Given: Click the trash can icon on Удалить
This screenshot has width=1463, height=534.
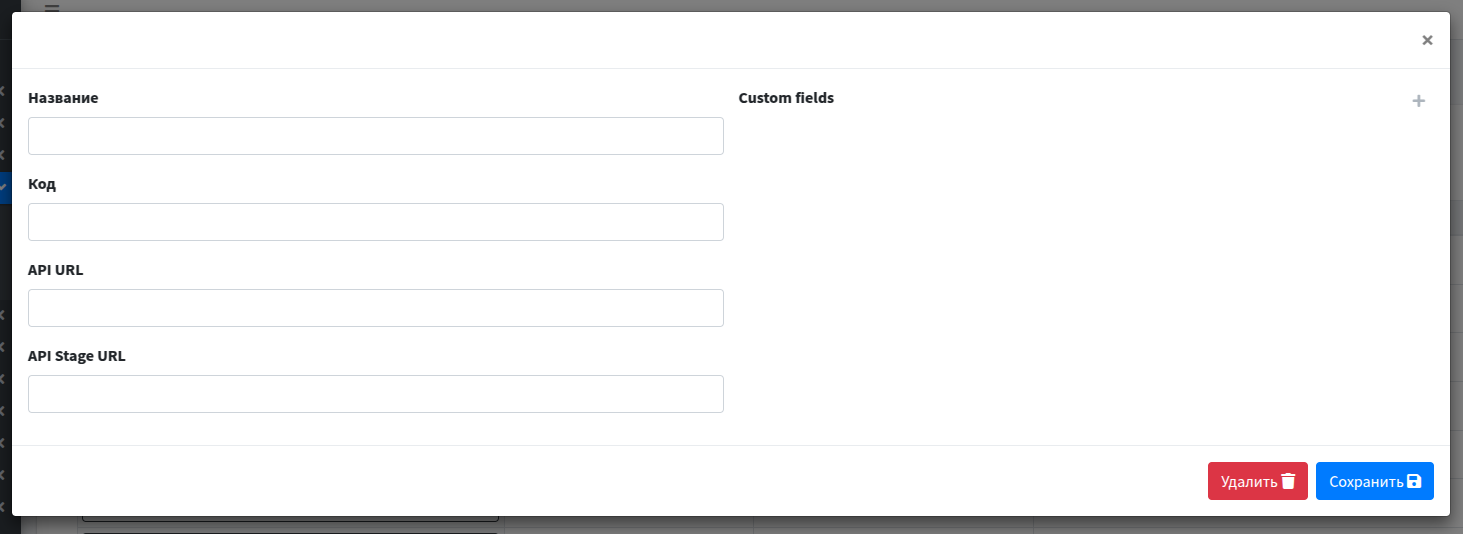Looking at the screenshot, I should point(1288,481).
